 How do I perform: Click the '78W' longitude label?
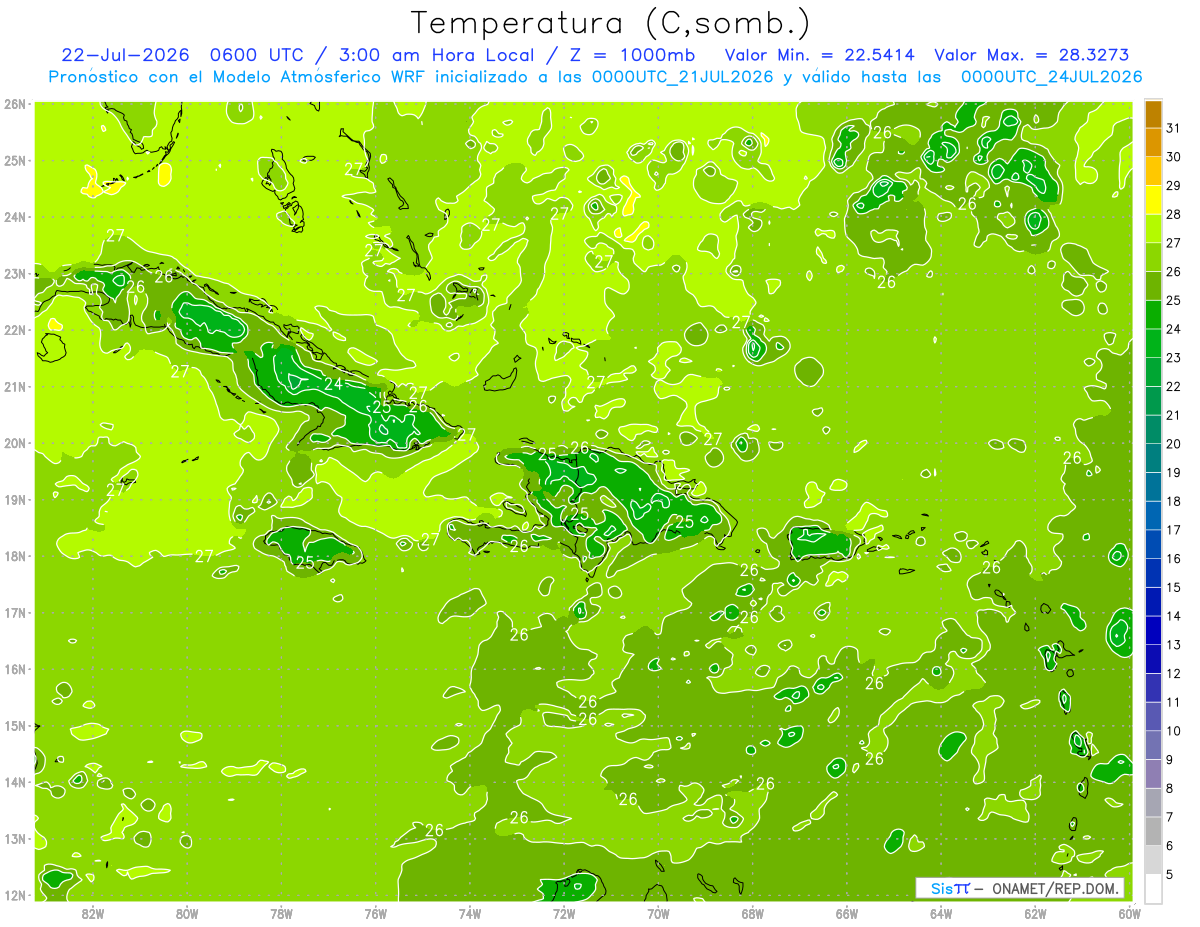(x=281, y=913)
